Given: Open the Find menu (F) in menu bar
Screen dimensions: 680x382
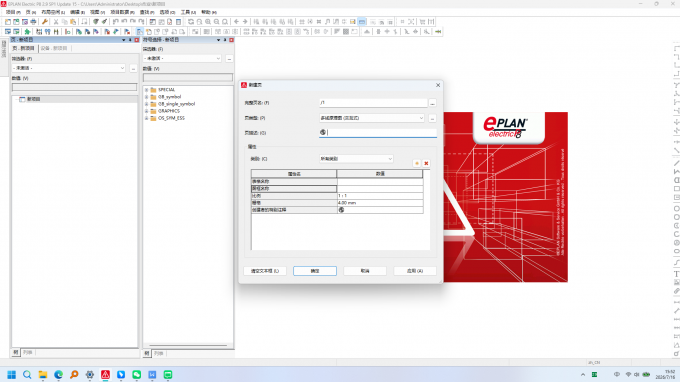Looking at the screenshot, I should pos(147,12).
